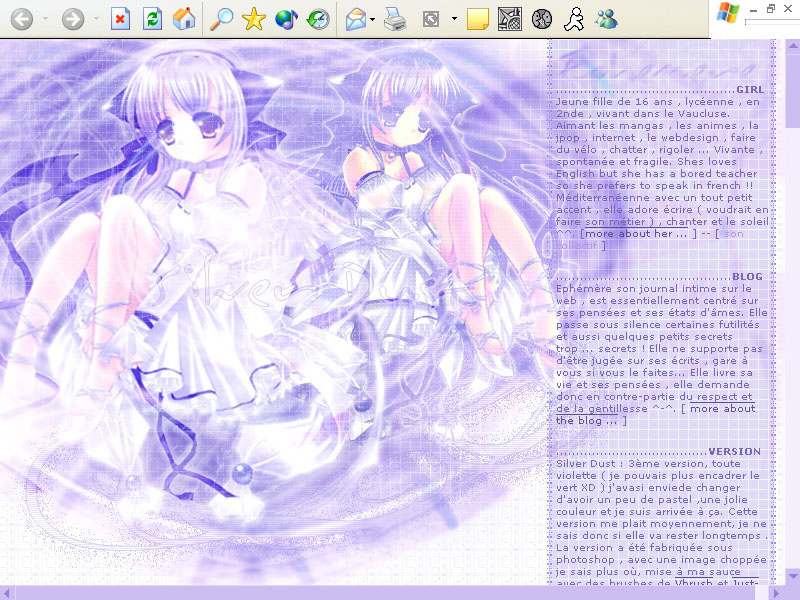This screenshot has width=800, height=600.
Task: Click the vertical scrollbar up arrow
Action: [x=792, y=45]
